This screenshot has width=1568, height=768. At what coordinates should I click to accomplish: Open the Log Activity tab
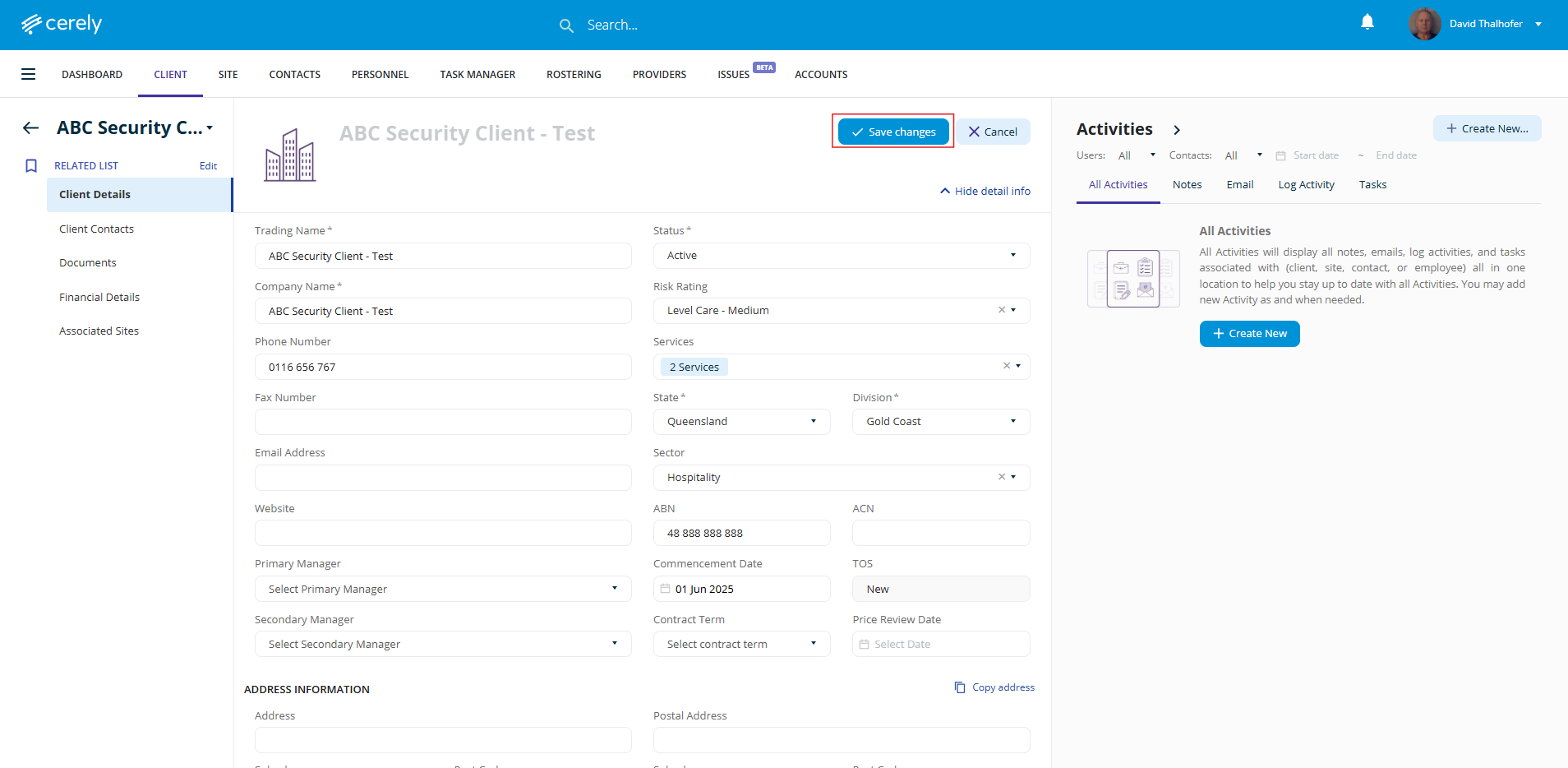(x=1306, y=185)
